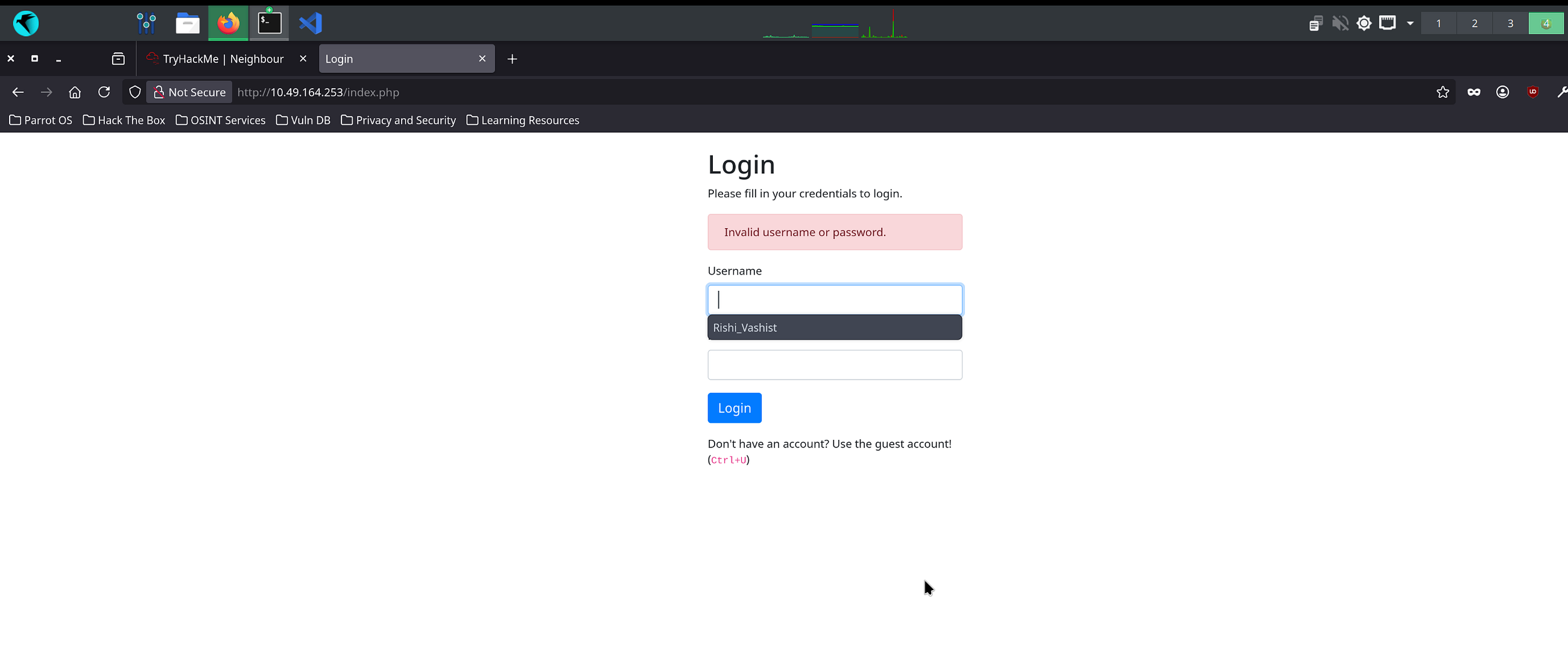Unmute the volume tray icon
This screenshot has width=1568, height=651.
(1340, 23)
